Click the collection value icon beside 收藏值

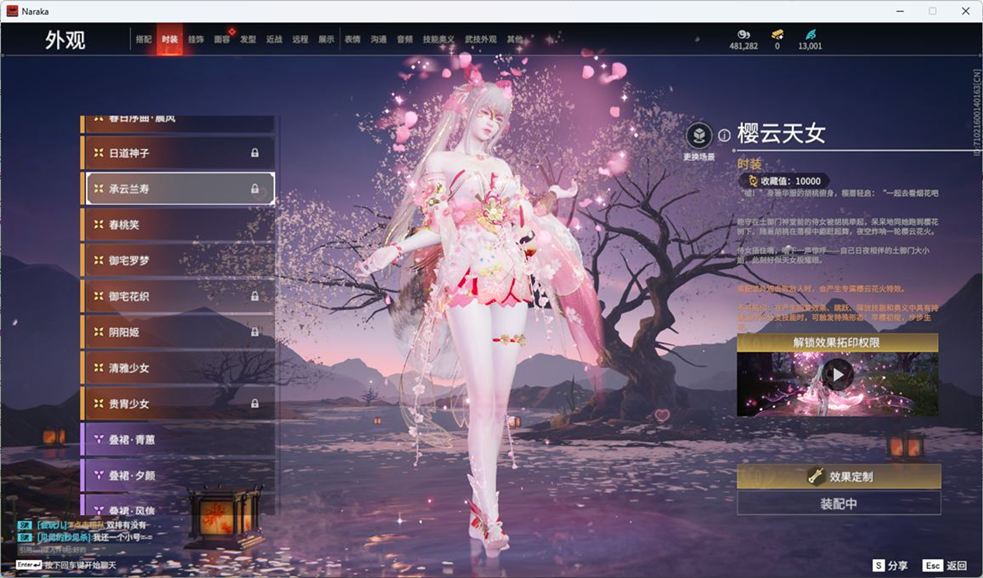752,181
